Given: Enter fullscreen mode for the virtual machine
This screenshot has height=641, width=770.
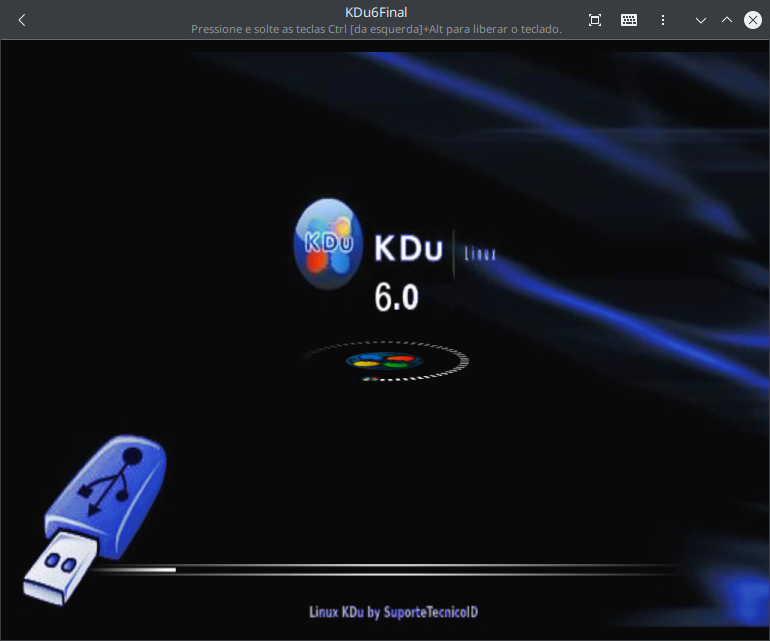Looking at the screenshot, I should [x=595, y=20].
